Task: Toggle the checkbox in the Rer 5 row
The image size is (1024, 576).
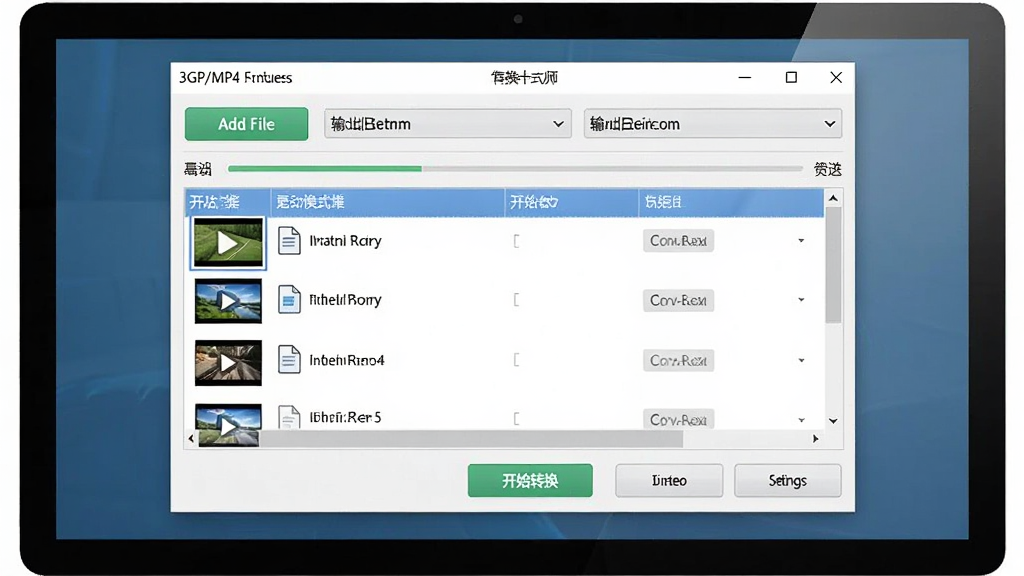Action: 517,419
